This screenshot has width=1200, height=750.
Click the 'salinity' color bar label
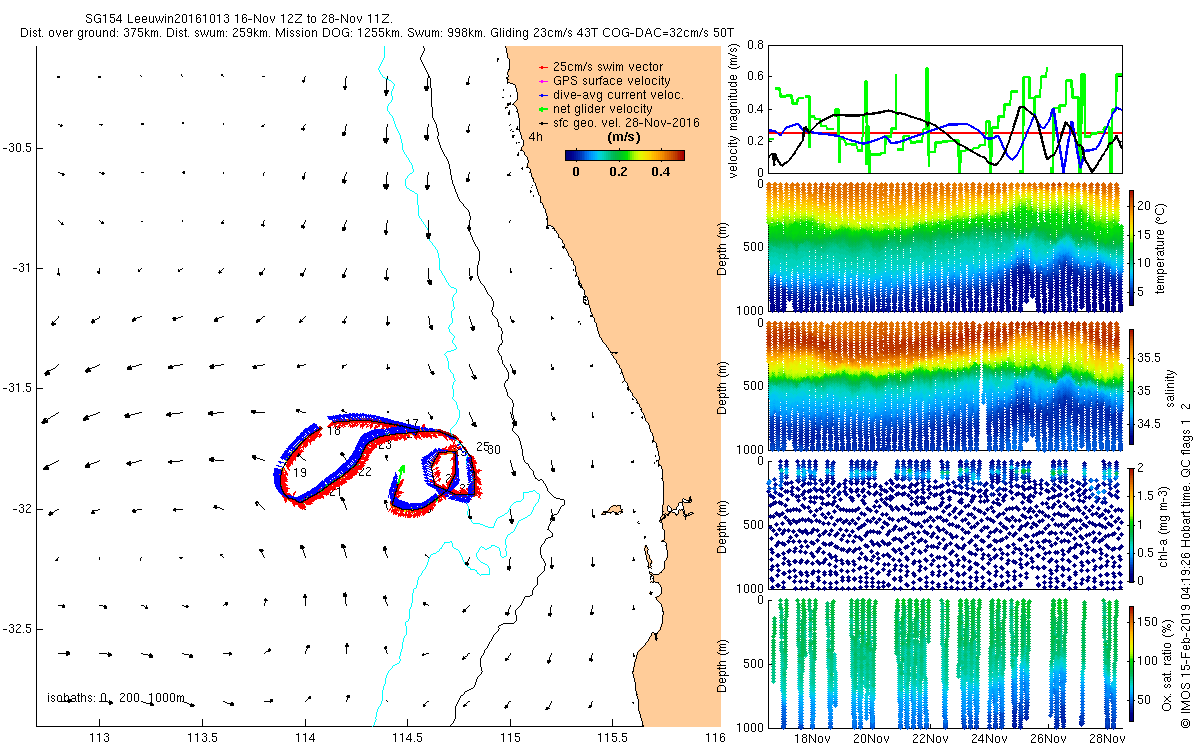click(x=1170, y=388)
